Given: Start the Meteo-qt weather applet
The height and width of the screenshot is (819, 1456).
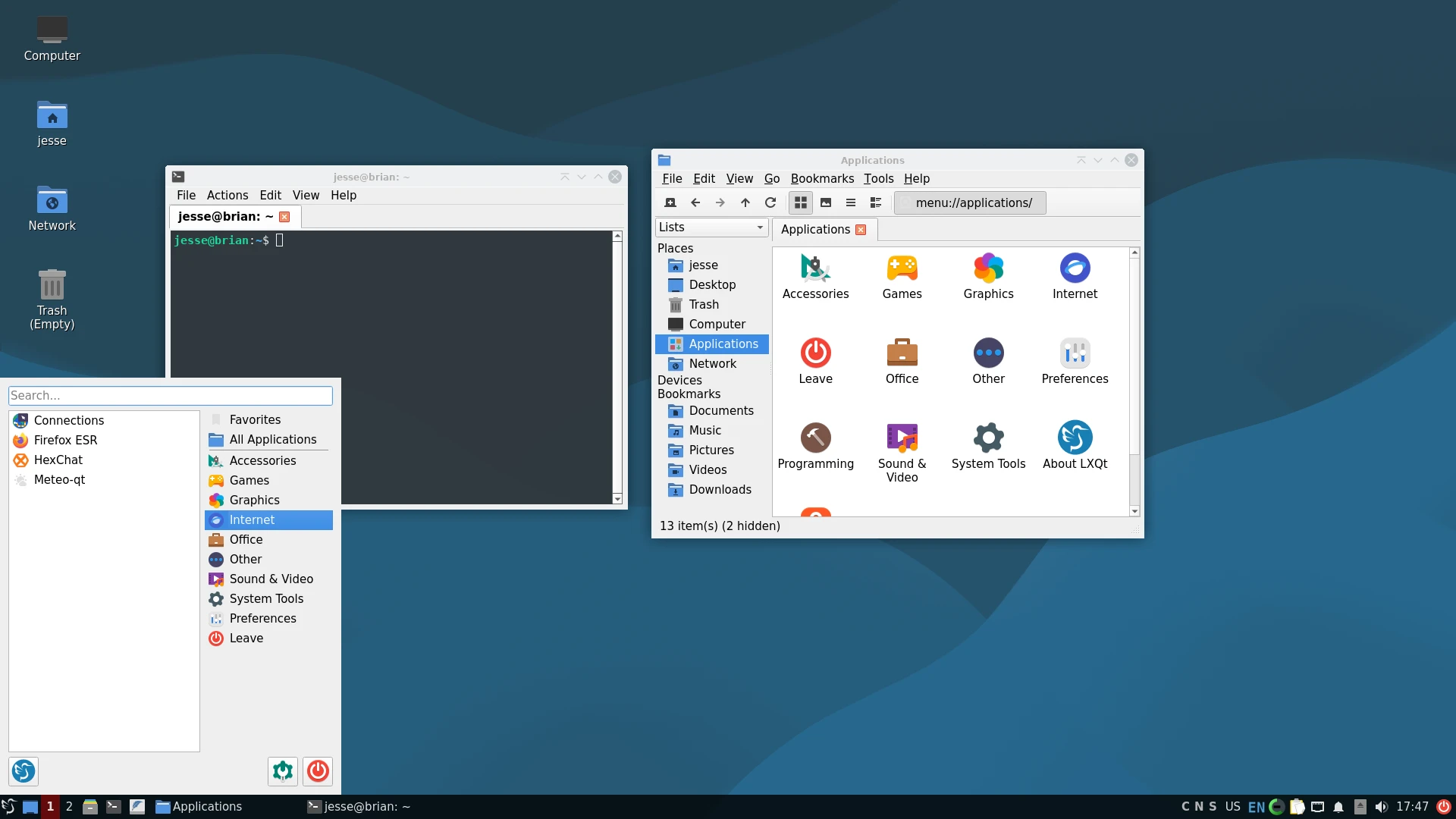Looking at the screenshot, I should [x=59, y=479].
